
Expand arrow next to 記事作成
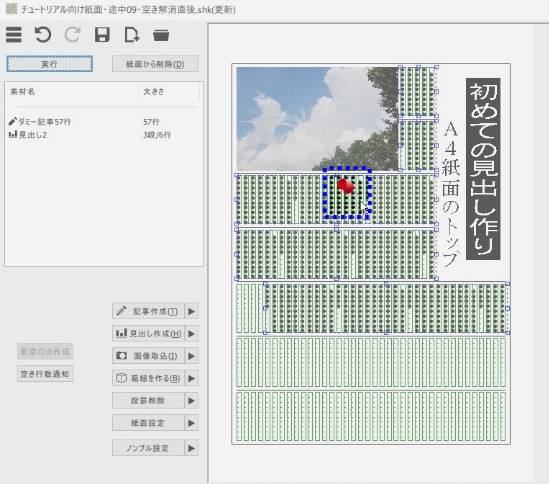[x=192, y=311]
